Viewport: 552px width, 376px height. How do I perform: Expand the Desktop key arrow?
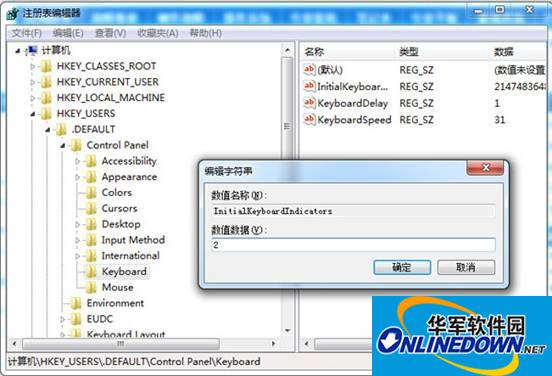(77, 224)
